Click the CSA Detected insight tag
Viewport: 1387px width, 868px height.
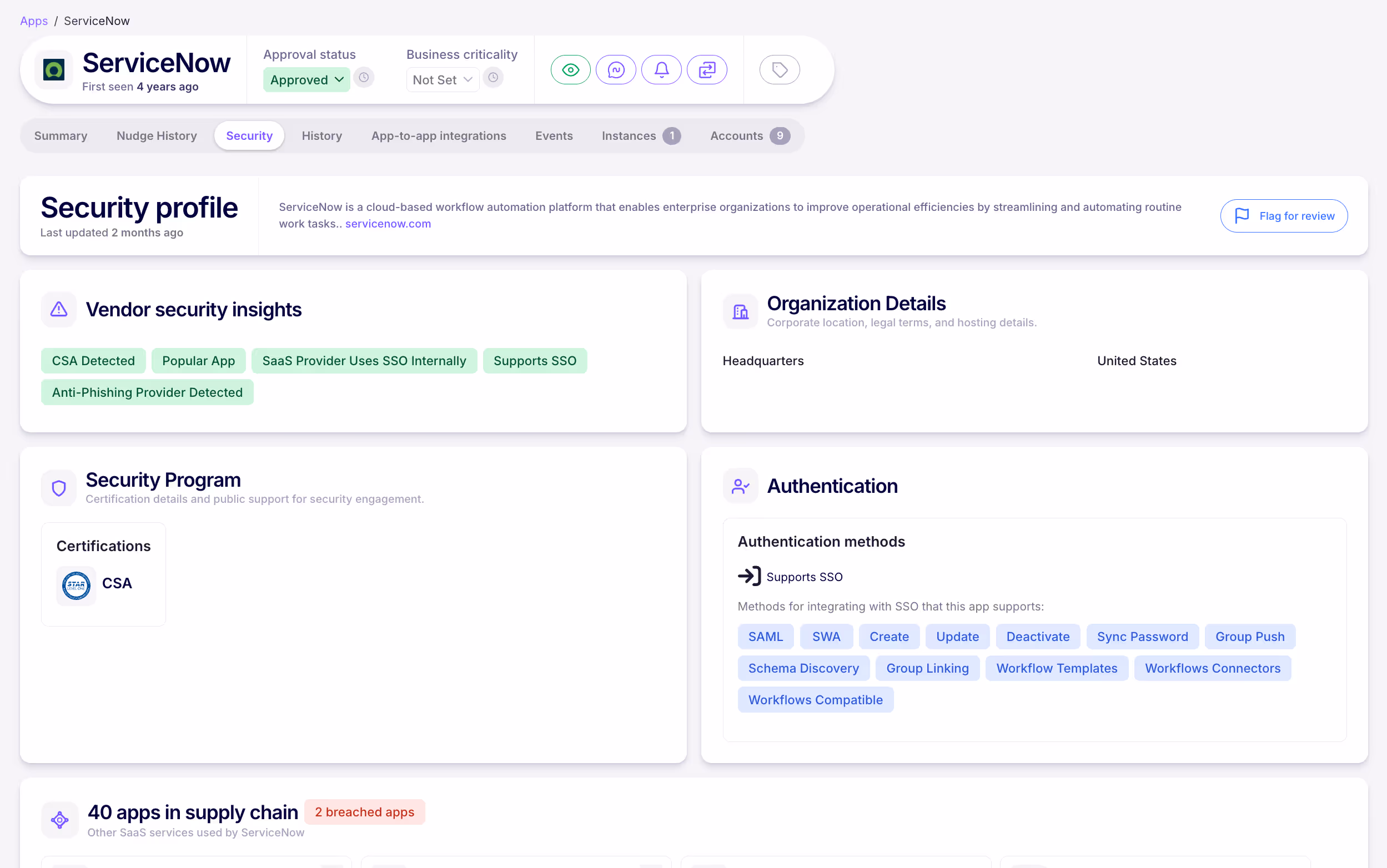(x=93, y=361)
